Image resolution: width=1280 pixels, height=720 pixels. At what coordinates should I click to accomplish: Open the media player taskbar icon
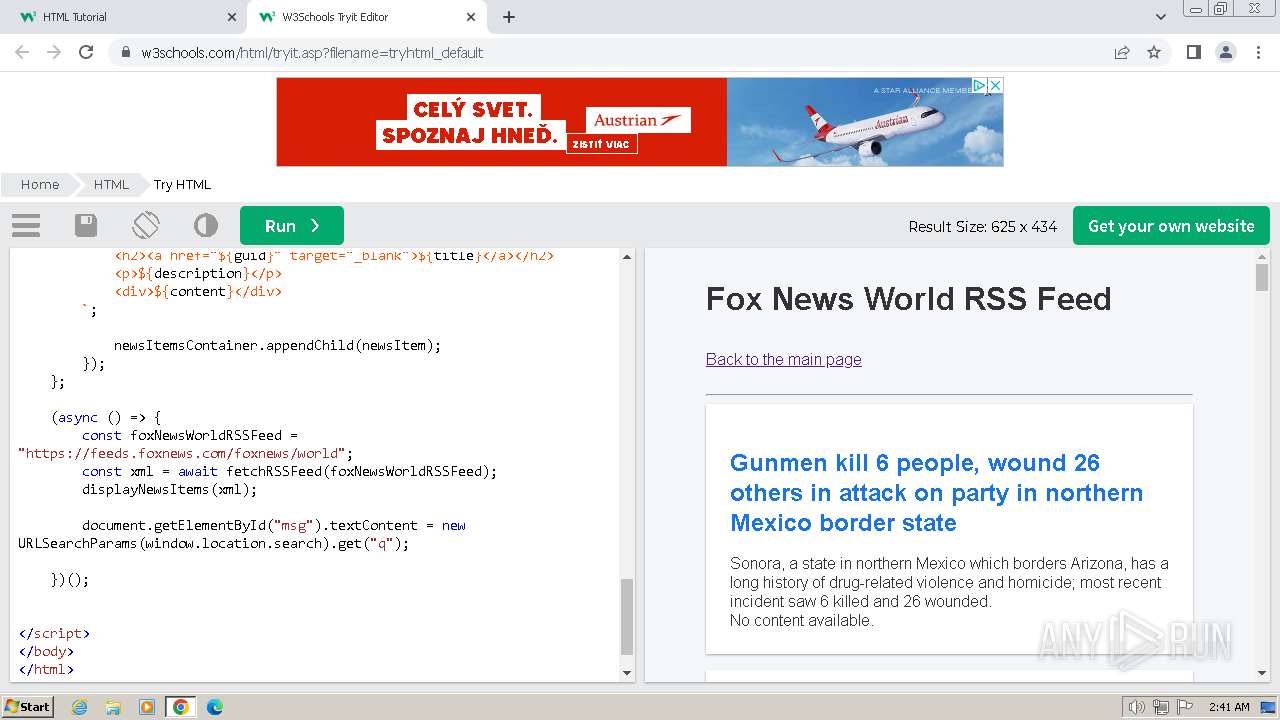pyautogui.click(x=147, y=707)
